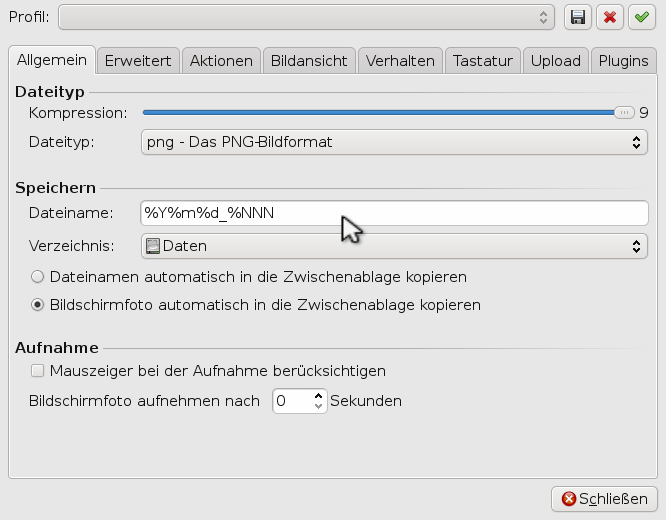Open the Aktionen tab
Viewport: 666px width, 520px height.
tap(221, 61)
